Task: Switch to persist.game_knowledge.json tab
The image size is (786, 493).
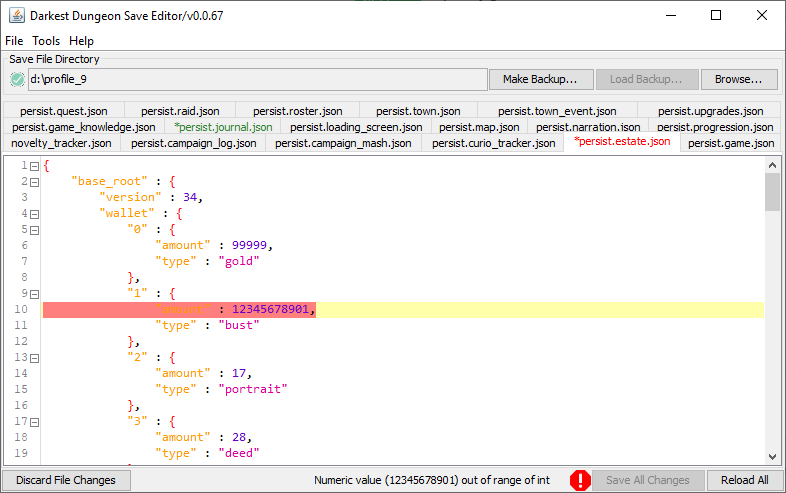Action: 84,127
